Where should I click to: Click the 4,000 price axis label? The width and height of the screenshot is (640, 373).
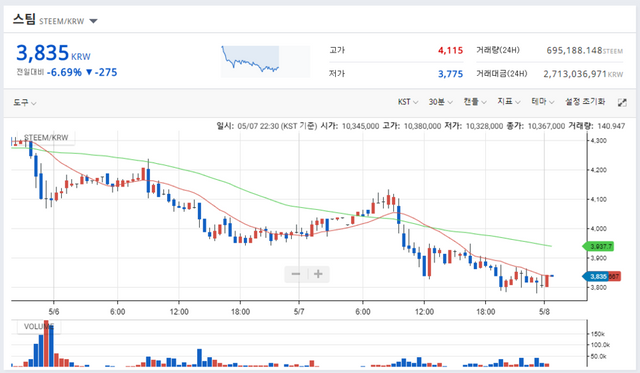[598, 229]
